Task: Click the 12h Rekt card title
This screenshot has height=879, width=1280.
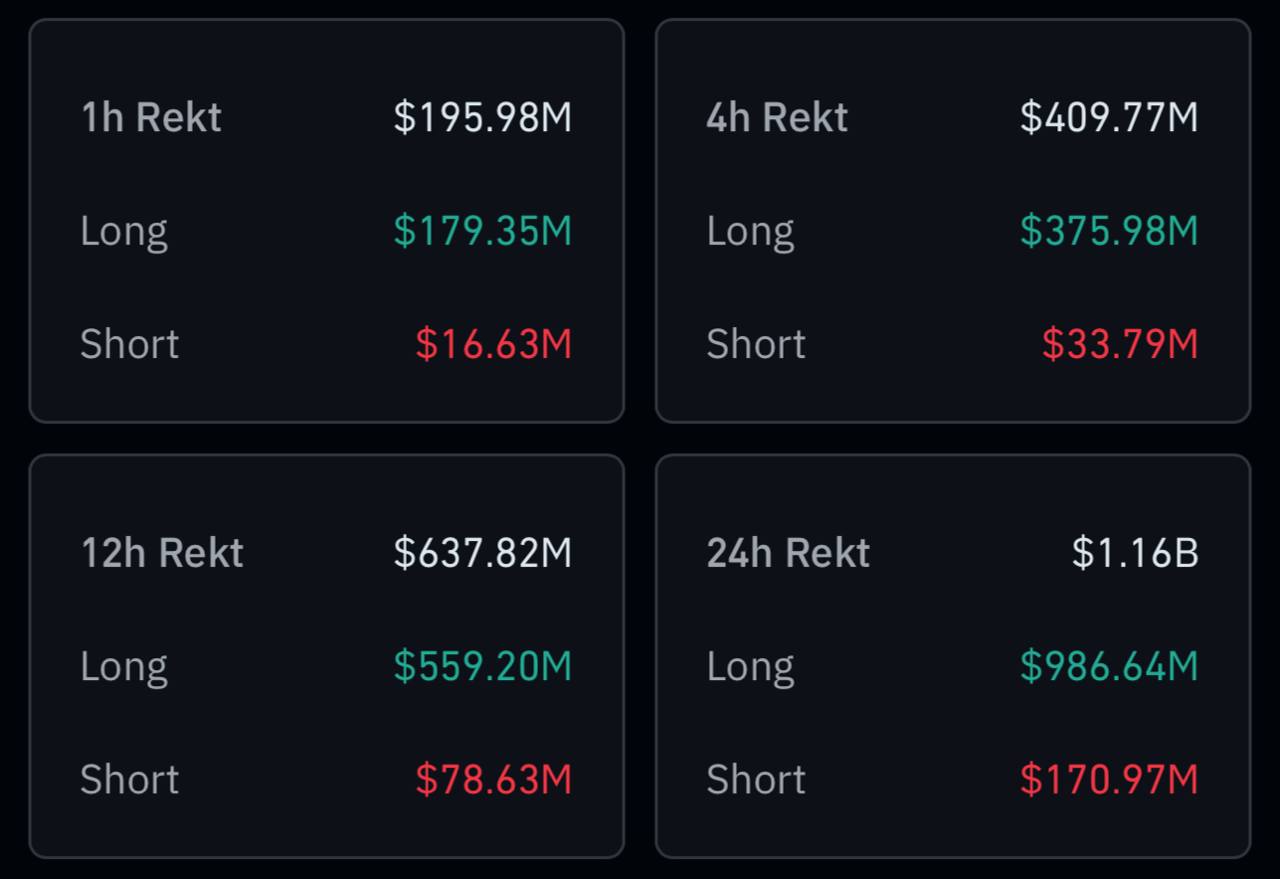Action: click(x=162, y=553)
